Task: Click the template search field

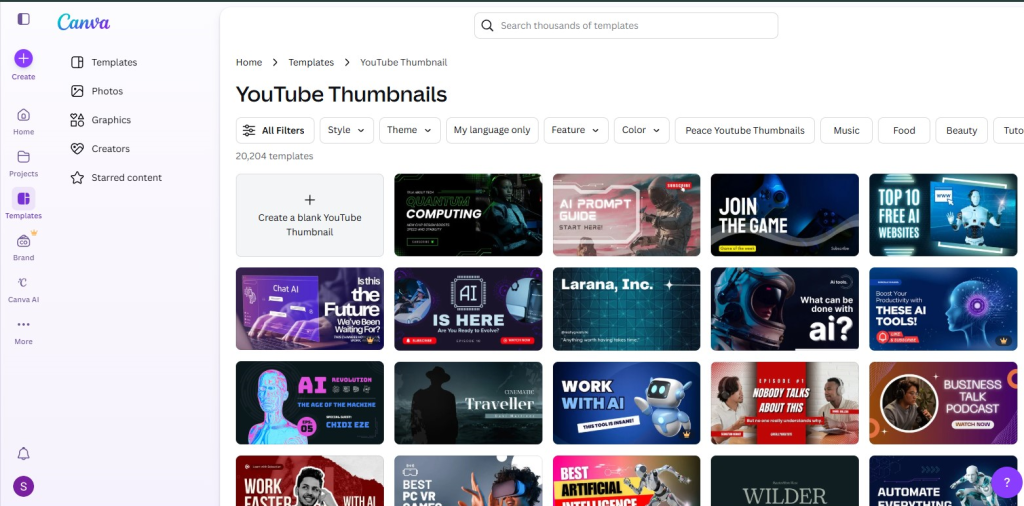Action: point(626,25)
